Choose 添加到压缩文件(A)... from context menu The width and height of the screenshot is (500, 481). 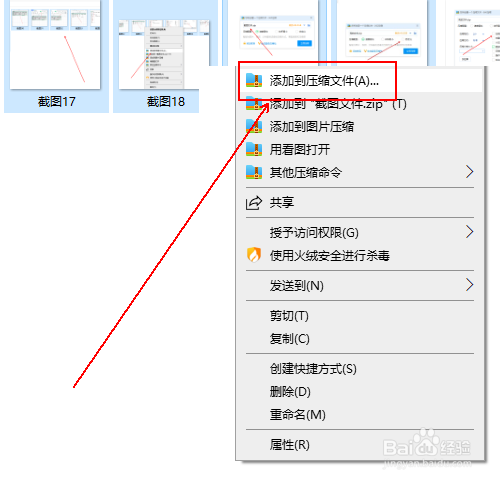tap(359, 80)
